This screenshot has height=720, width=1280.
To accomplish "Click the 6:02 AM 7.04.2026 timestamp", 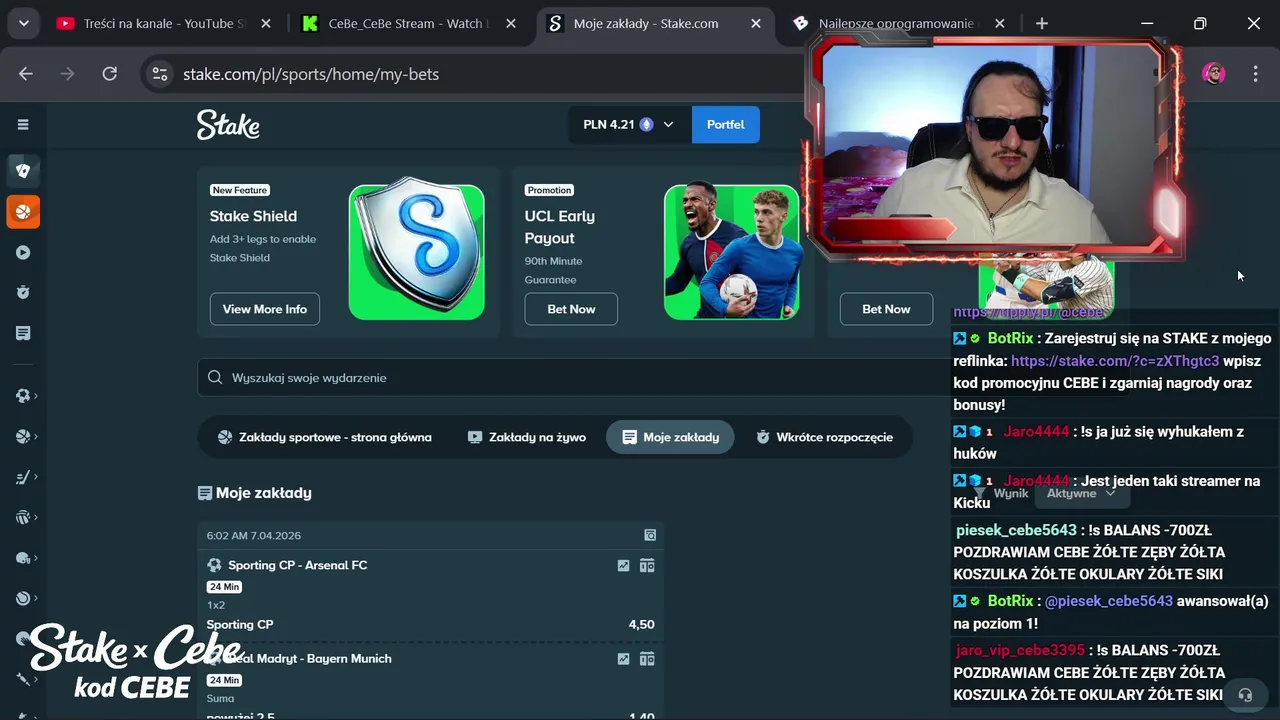I will [x=254, y=536].
